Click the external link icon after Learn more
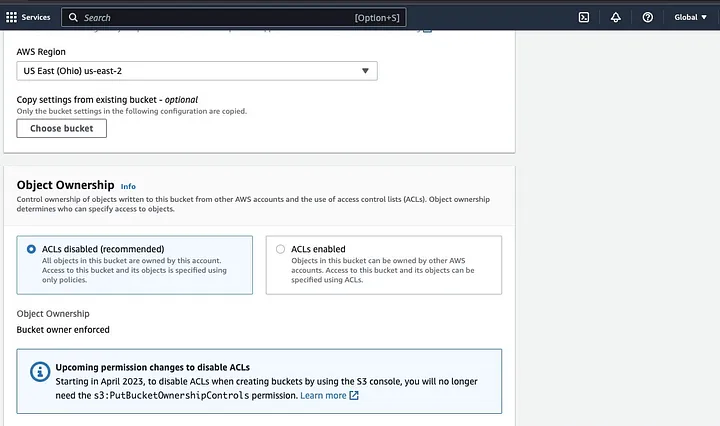Image resolution: width=720 pixels, height=426 pixels. (x=354, y=396)
